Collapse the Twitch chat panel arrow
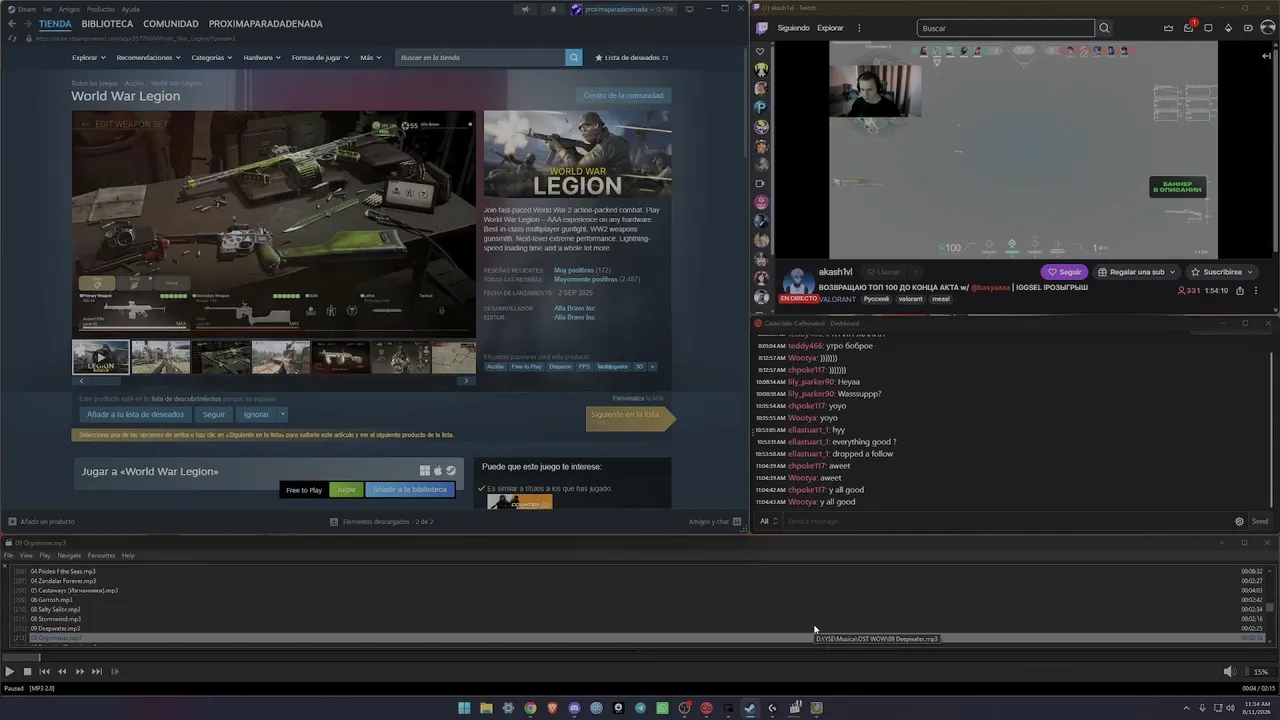1280x720 pixels. click(x=1266, y=56)
